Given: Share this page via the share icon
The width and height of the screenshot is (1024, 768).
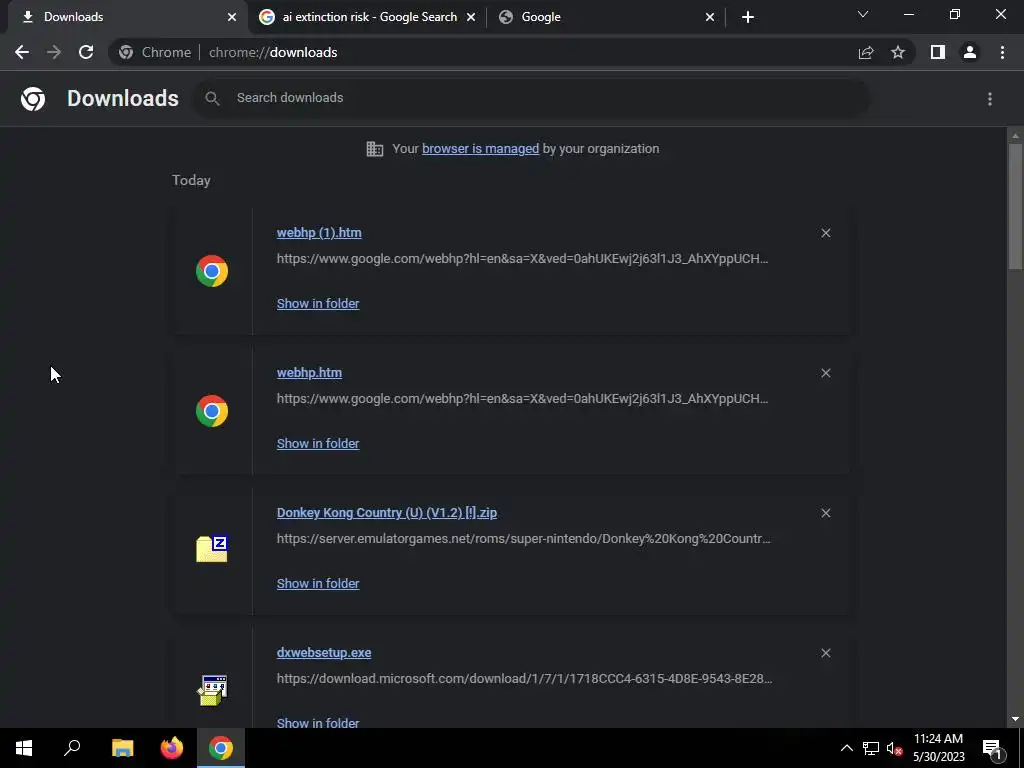Looking at the screenshot, I should pyautogui.click(x=866, y=52).
